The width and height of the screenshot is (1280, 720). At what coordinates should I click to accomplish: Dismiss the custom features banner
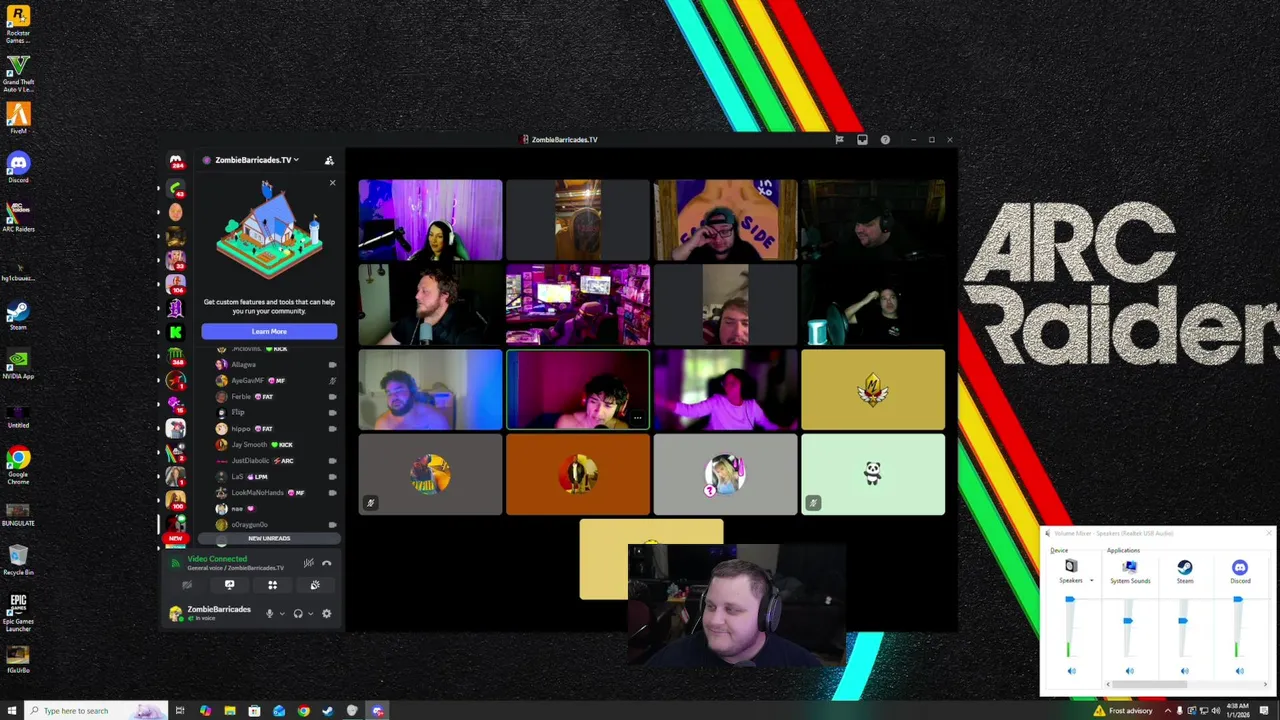coord(332,183)
